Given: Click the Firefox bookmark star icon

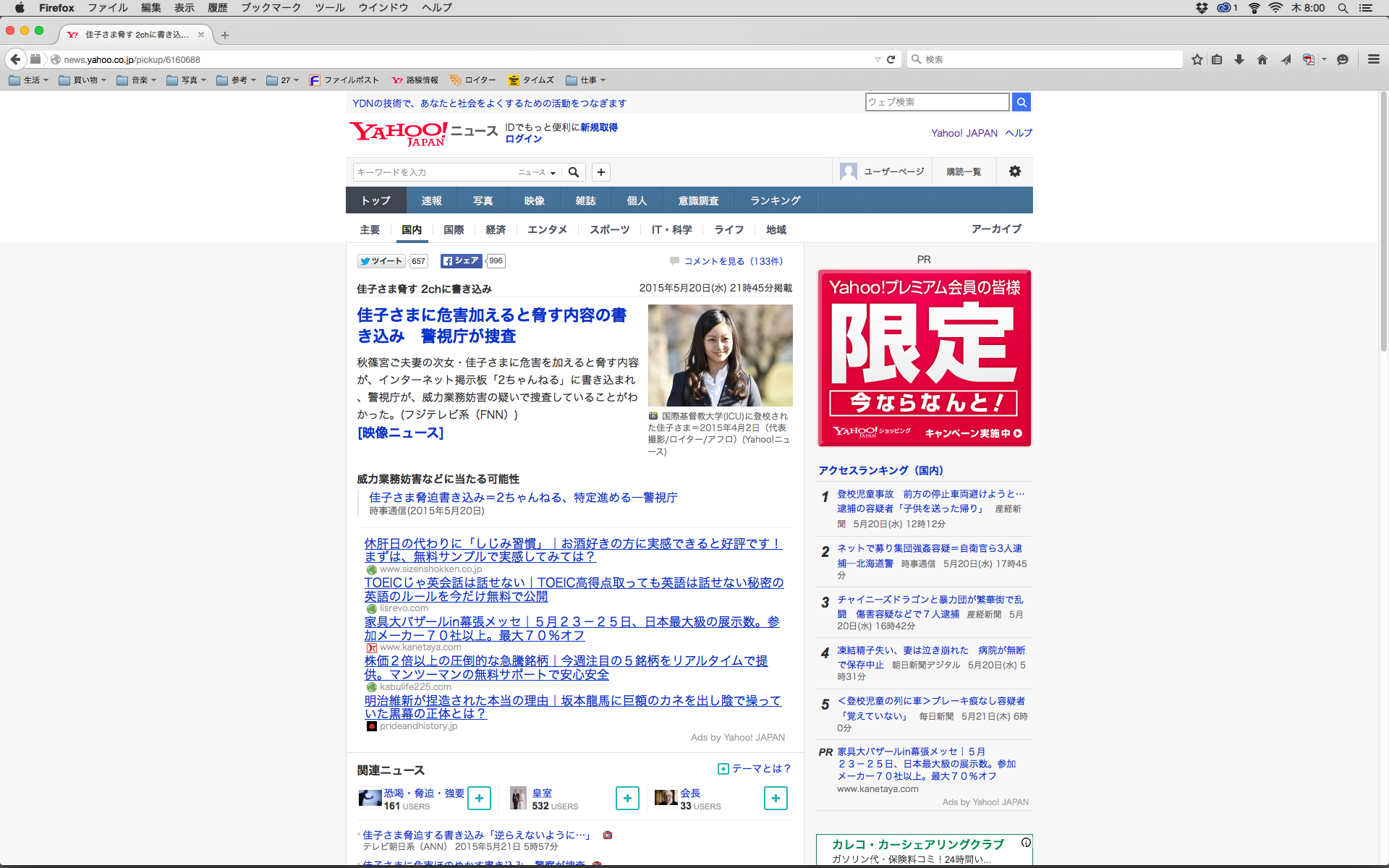Looking at the screenshot, I should 1197,59.
